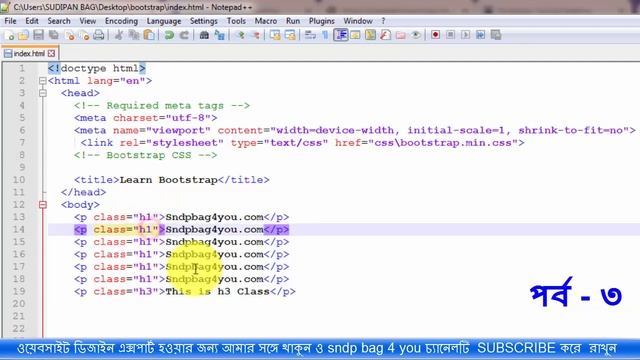The width and height of the screenshot is (640, 360).
Task: Open a file using the Open folder icon
Action: coord(24,36)
